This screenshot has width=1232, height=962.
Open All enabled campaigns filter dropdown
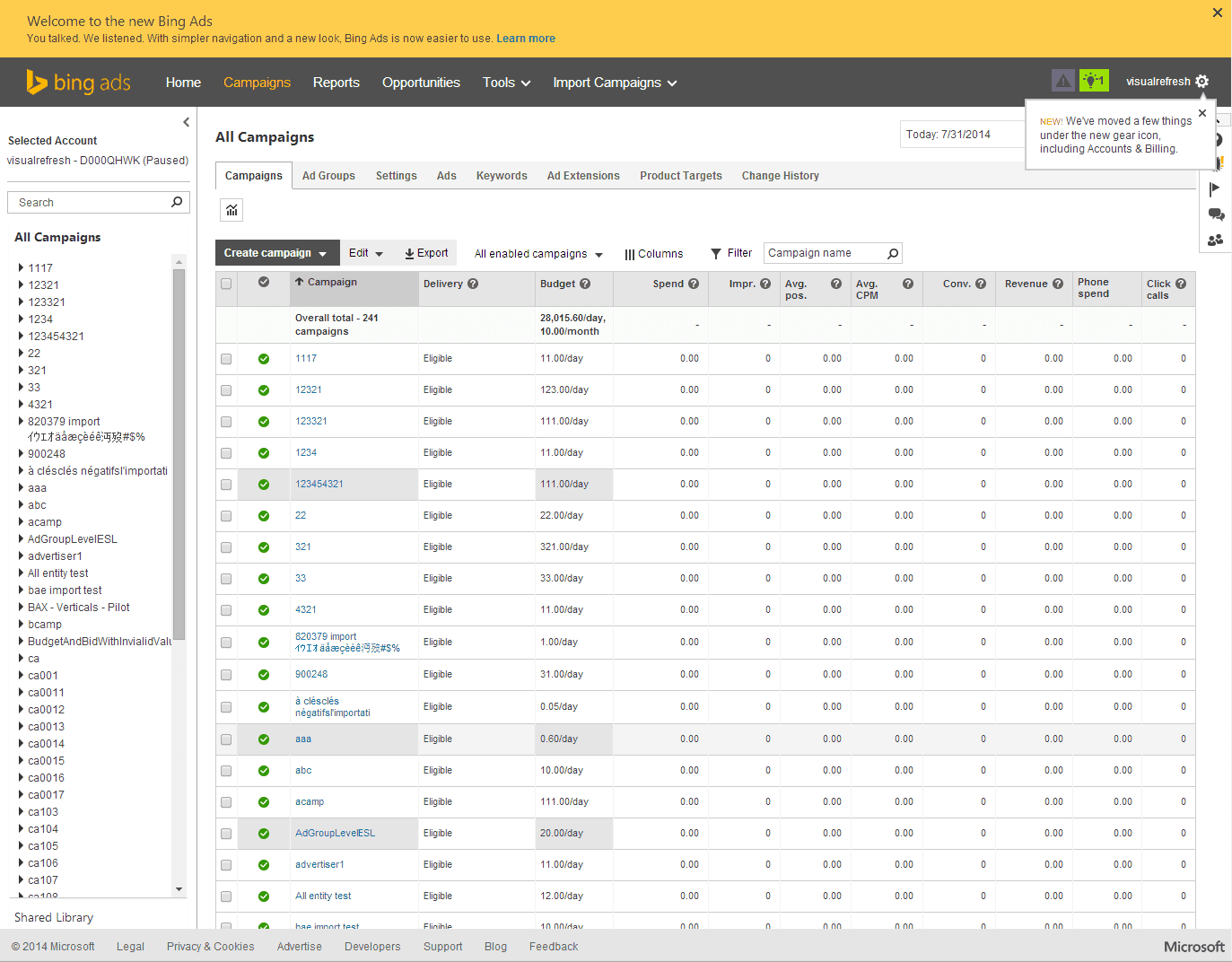[538, 254]
